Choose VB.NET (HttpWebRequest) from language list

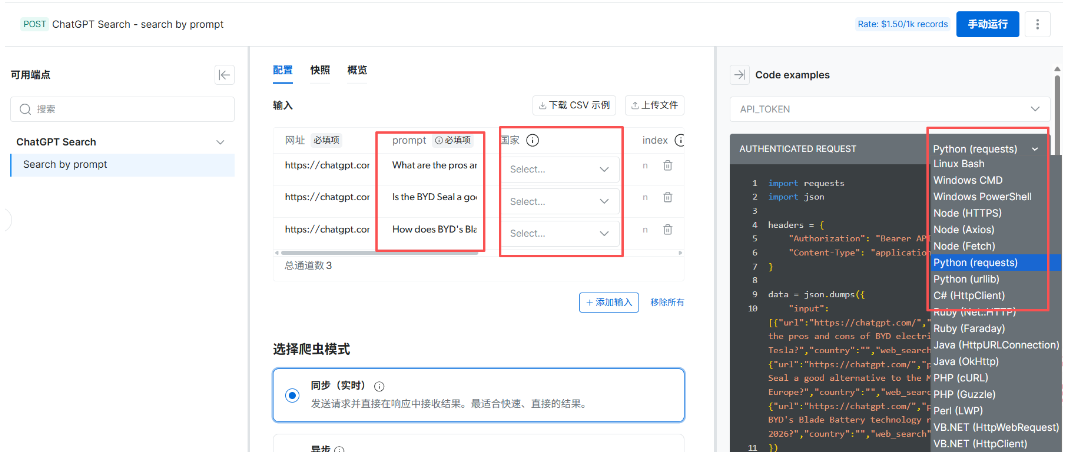(994, 427)
